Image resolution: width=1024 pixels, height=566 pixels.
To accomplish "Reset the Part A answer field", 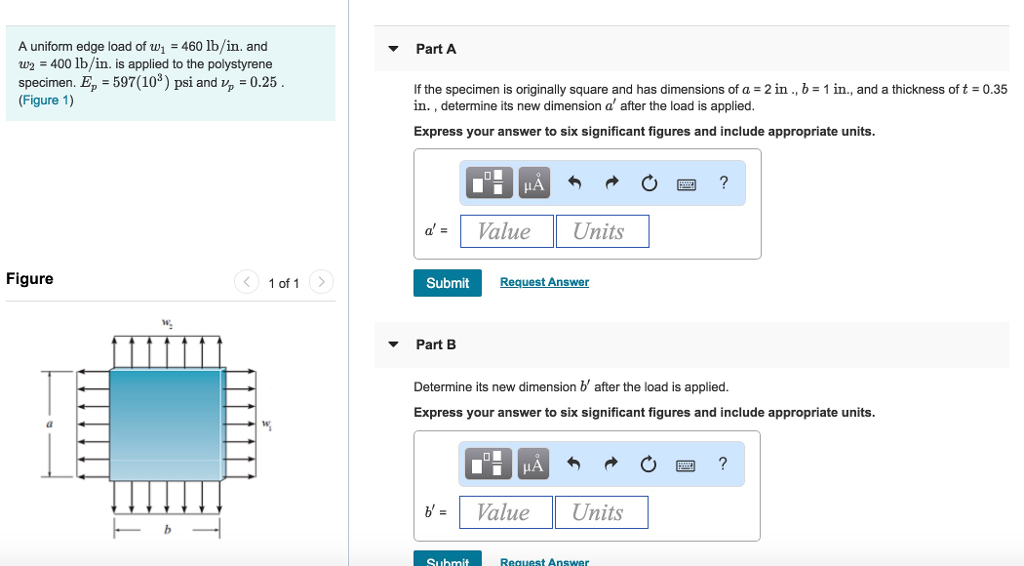I will pyautogui.click(x=649, y=183).
